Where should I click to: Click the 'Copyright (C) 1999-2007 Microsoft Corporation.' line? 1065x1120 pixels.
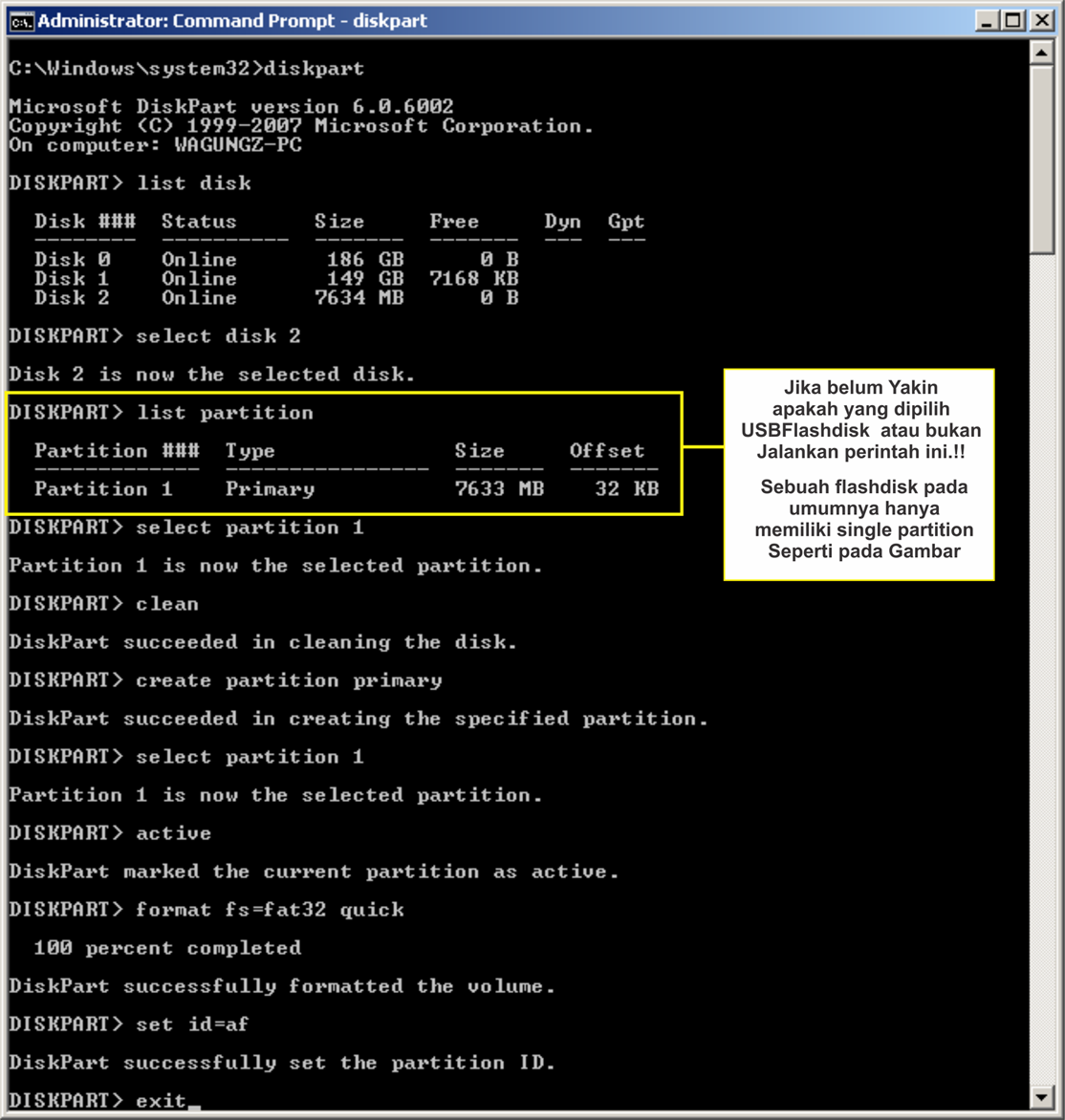pyautogui.click(x=301, y=126)
